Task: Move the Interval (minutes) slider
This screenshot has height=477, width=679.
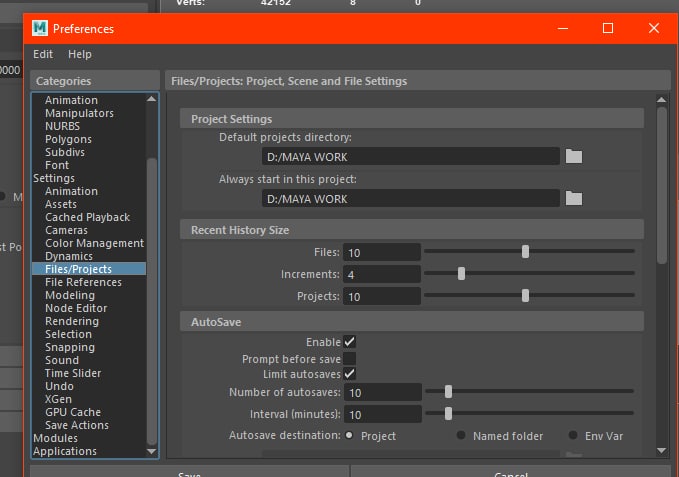Action: point(448,414)
